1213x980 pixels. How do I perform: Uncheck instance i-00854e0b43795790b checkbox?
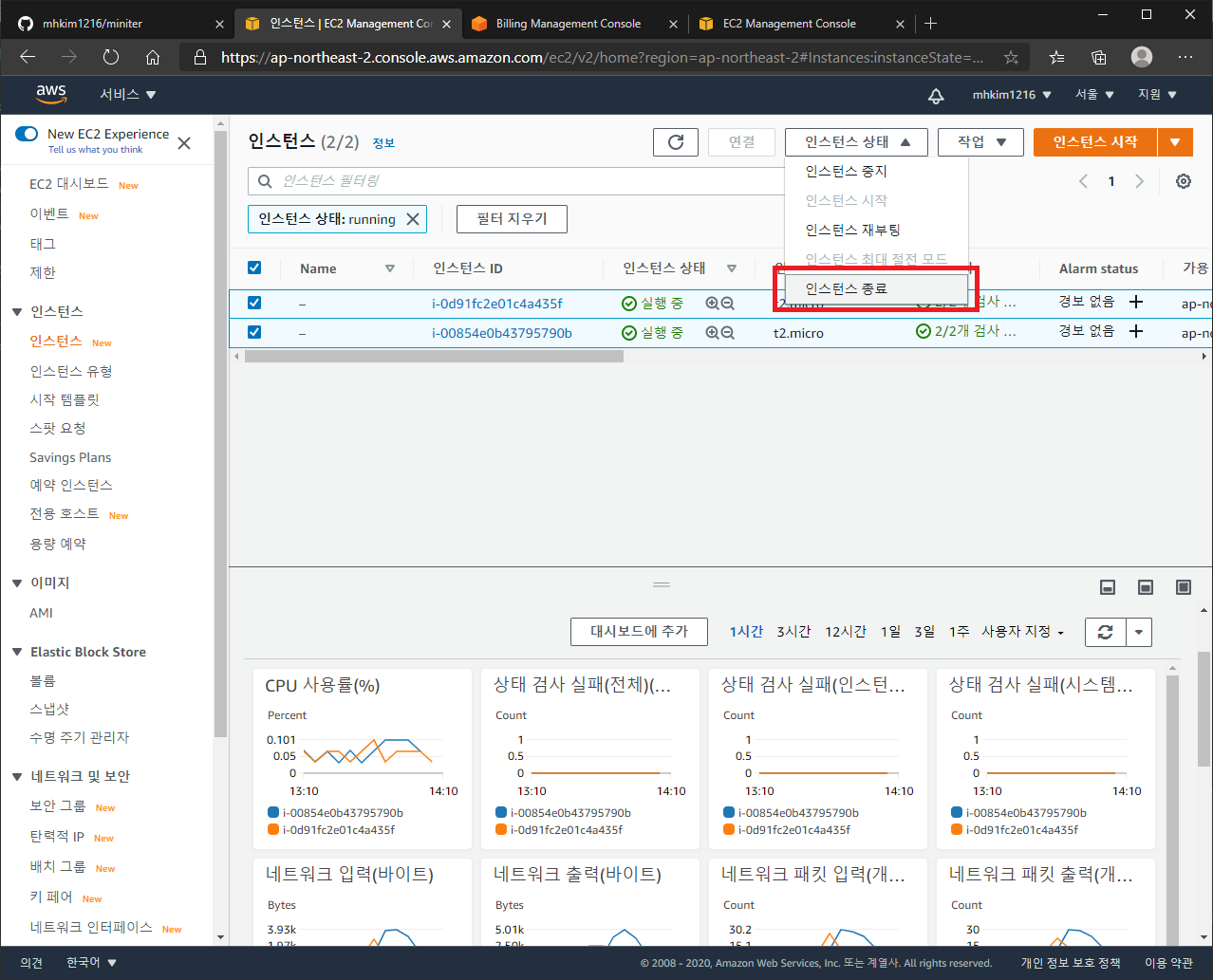(x=254, y=332)
